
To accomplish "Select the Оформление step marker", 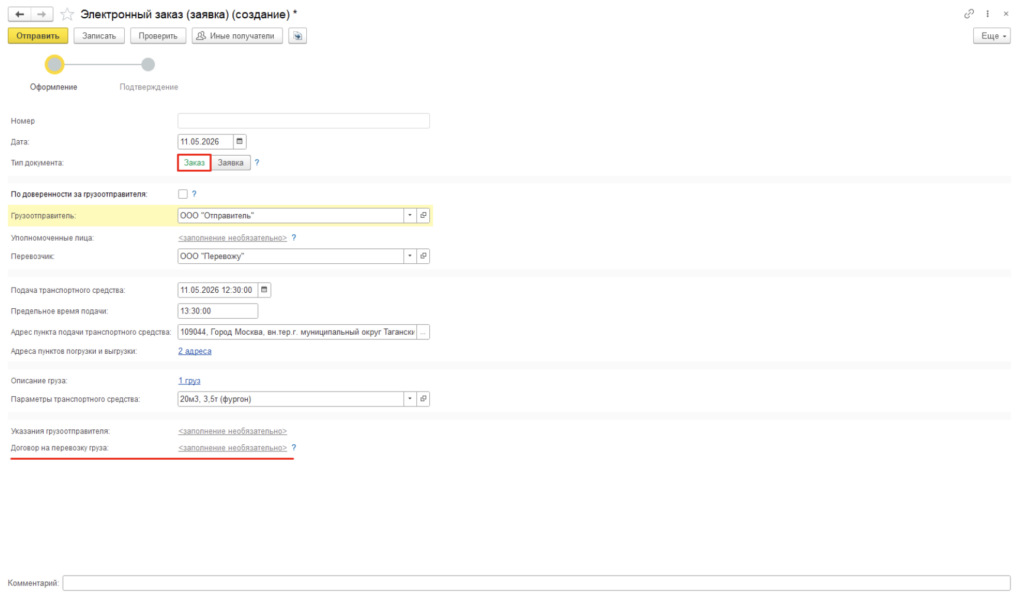I will click(54, 65).
